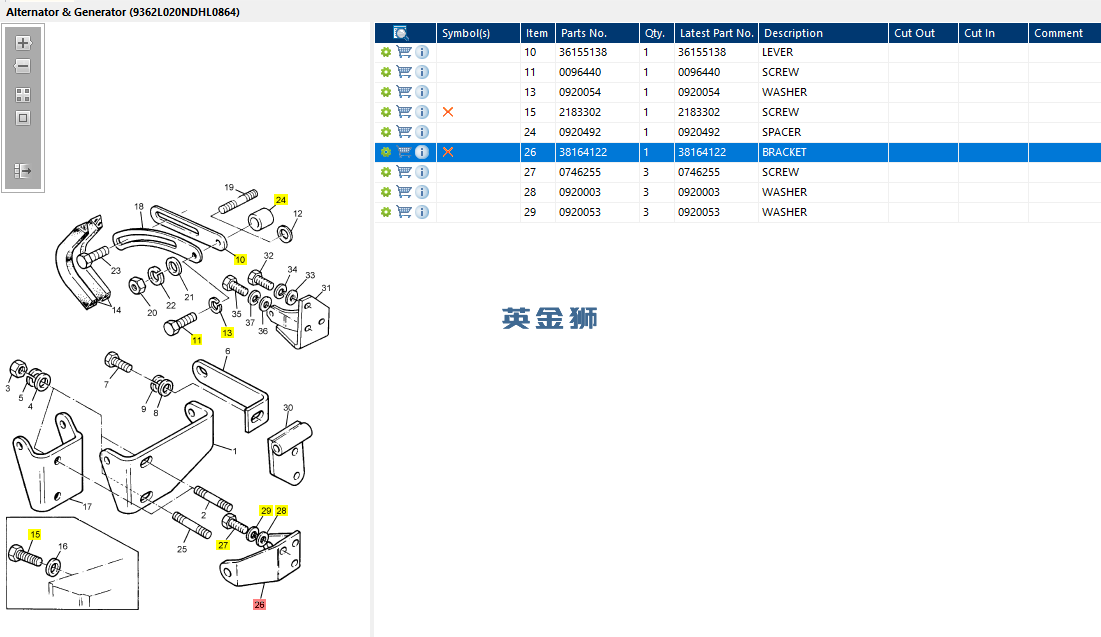Select the SPACER description cell
The image size is (1101, 637).
(x=823, y=132)
